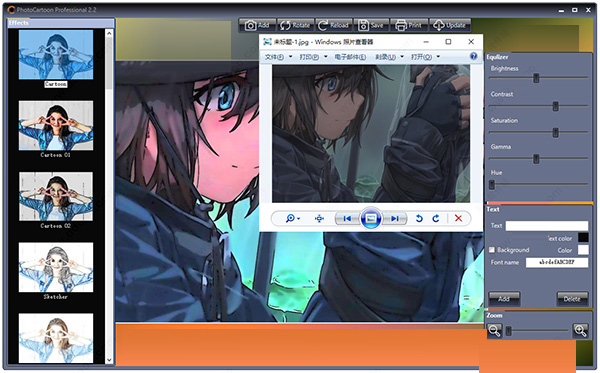
Task: Rotate the image with Rotate button
Action: tap(295, 25)
